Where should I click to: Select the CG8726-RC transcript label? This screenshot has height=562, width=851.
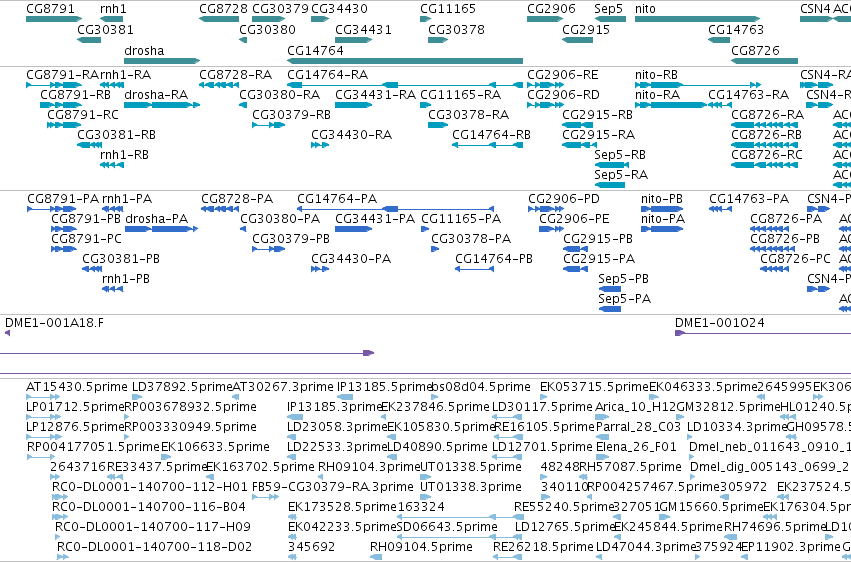(766, 155)
